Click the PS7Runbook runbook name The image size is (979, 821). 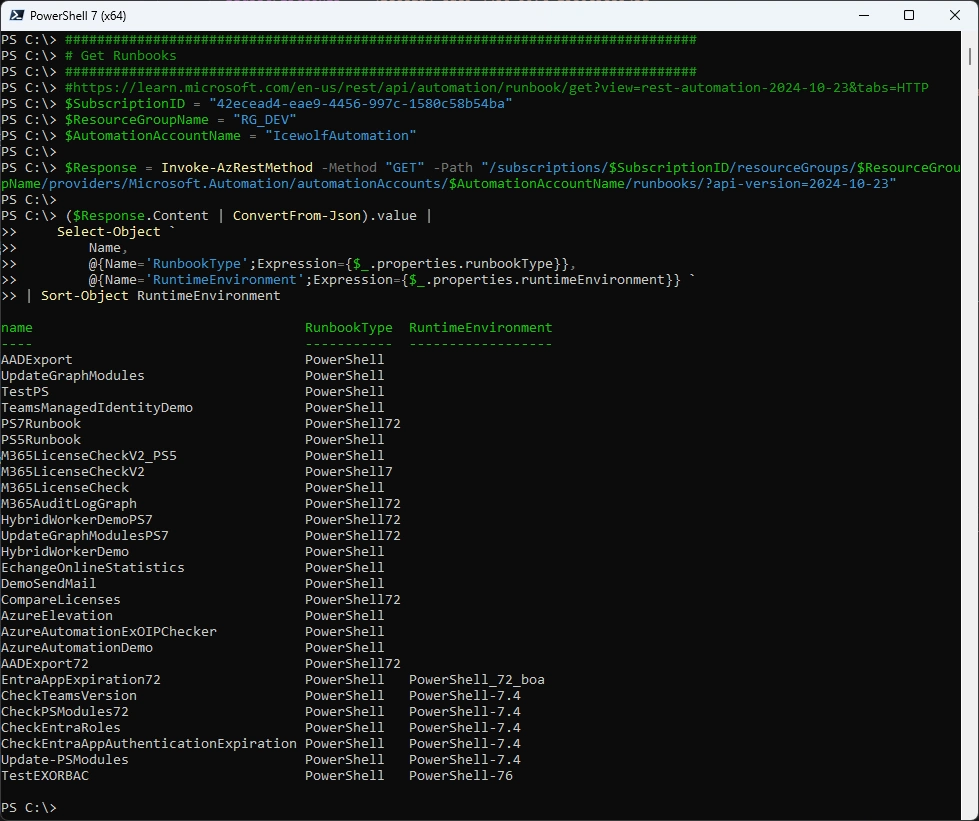click(x=41, y=424)
